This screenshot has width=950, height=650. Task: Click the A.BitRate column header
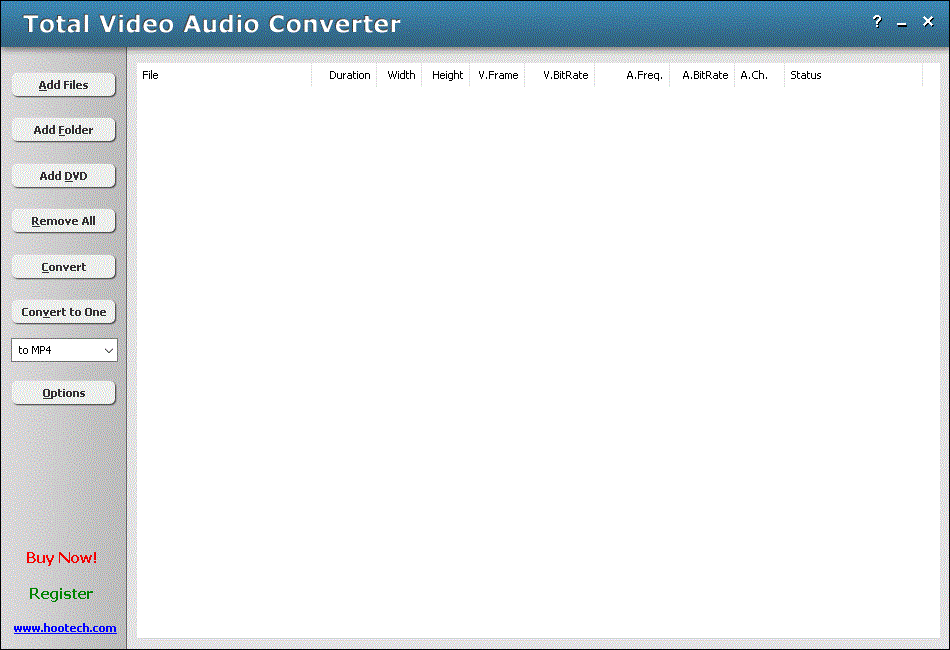point(702,75)
